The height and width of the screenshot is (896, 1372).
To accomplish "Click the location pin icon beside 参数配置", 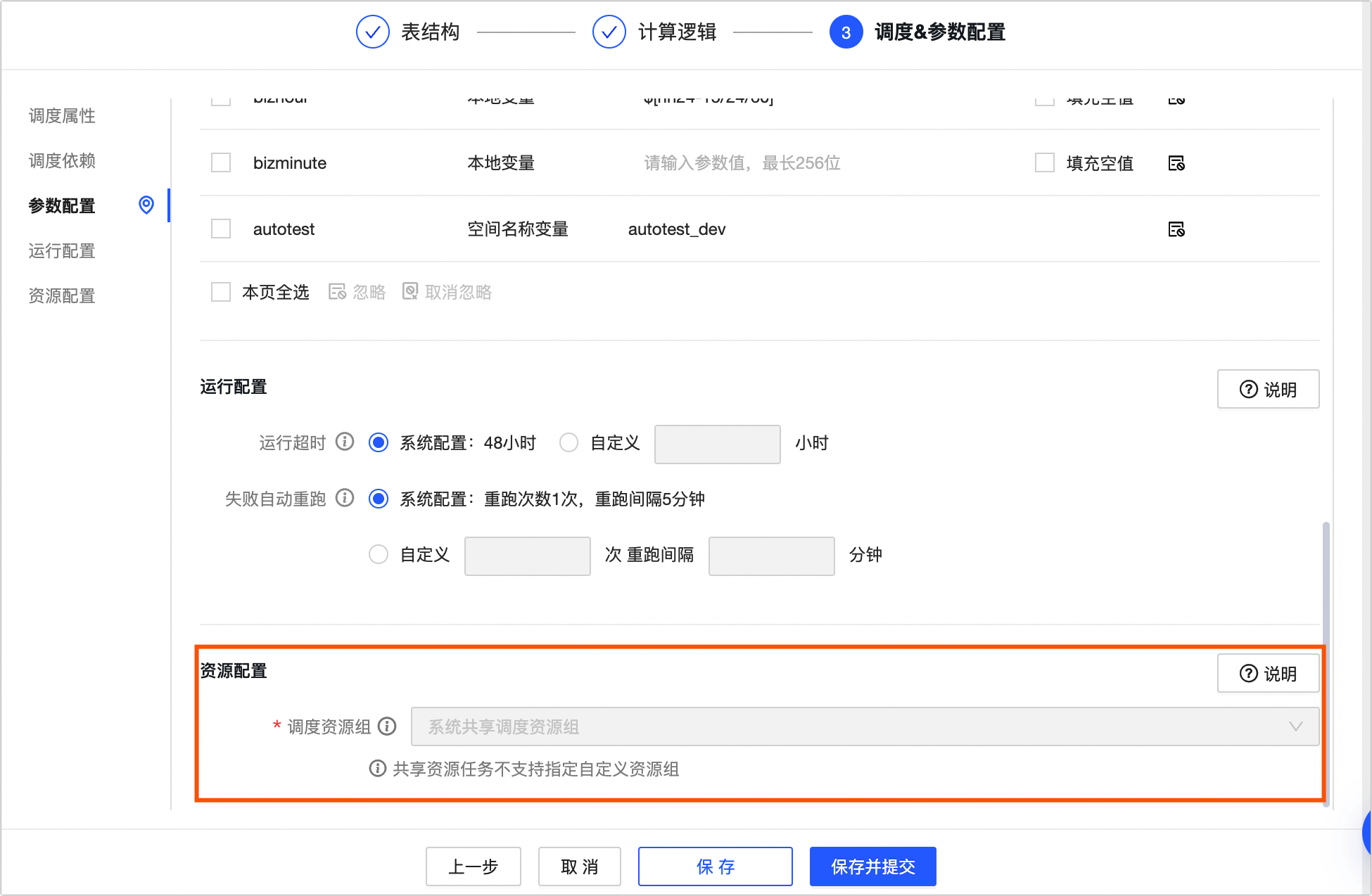I will pos(146,205).
